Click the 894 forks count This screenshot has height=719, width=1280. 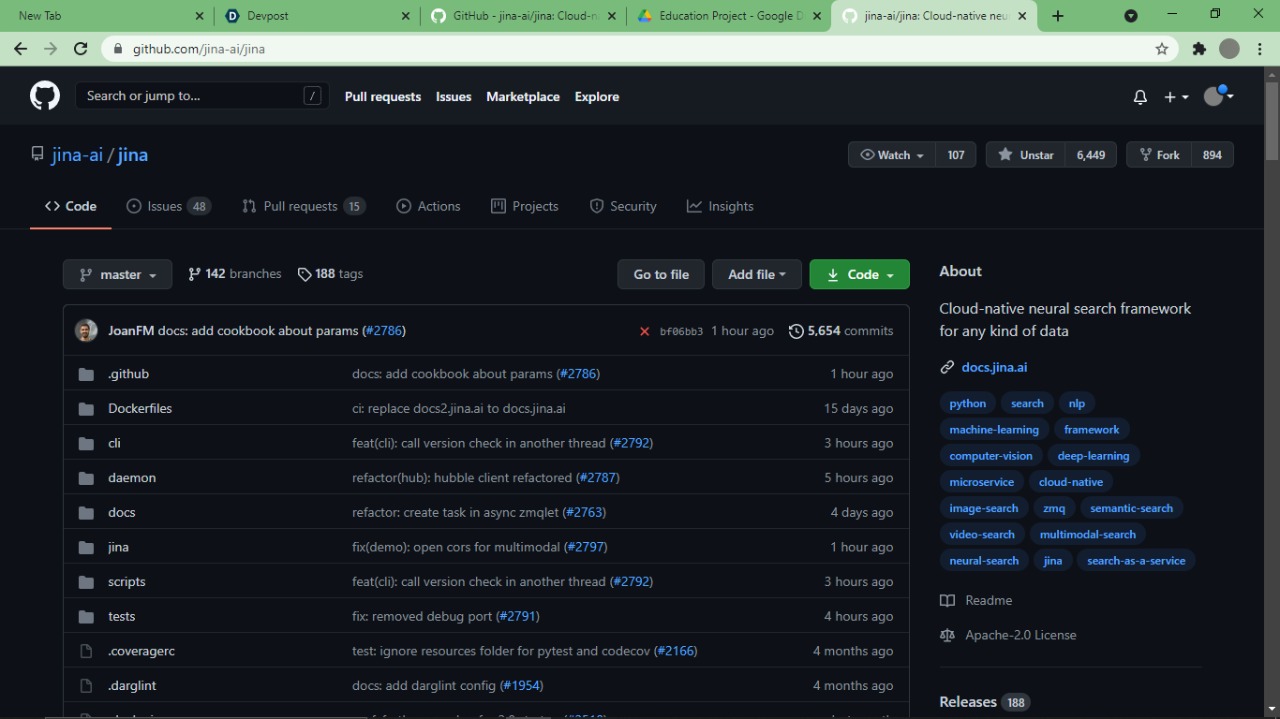(1212, 155)
